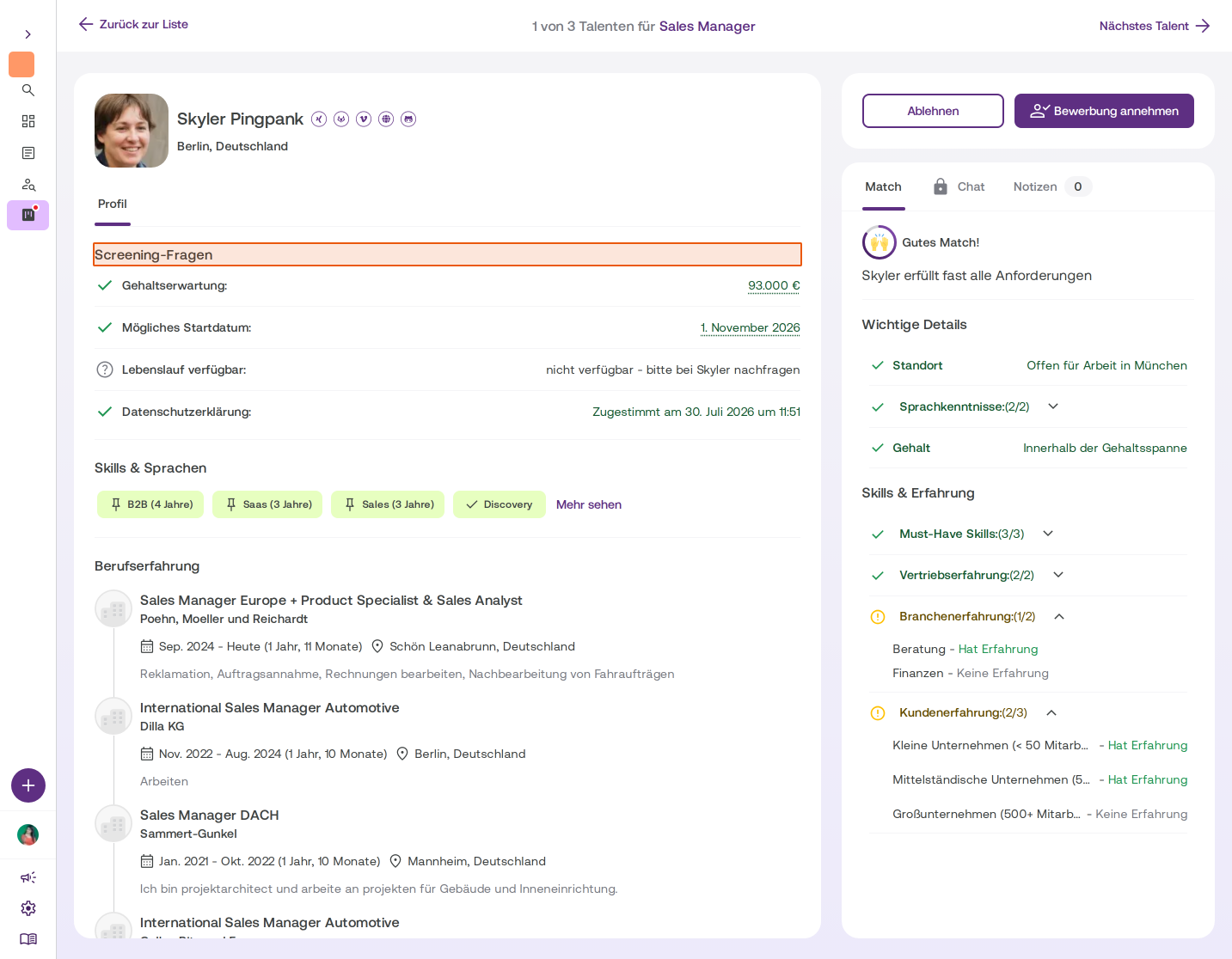This screenshot has width=1232, height=959.
Task: Accept application with Bewerbung annehmen
Action: point(1104,111)
